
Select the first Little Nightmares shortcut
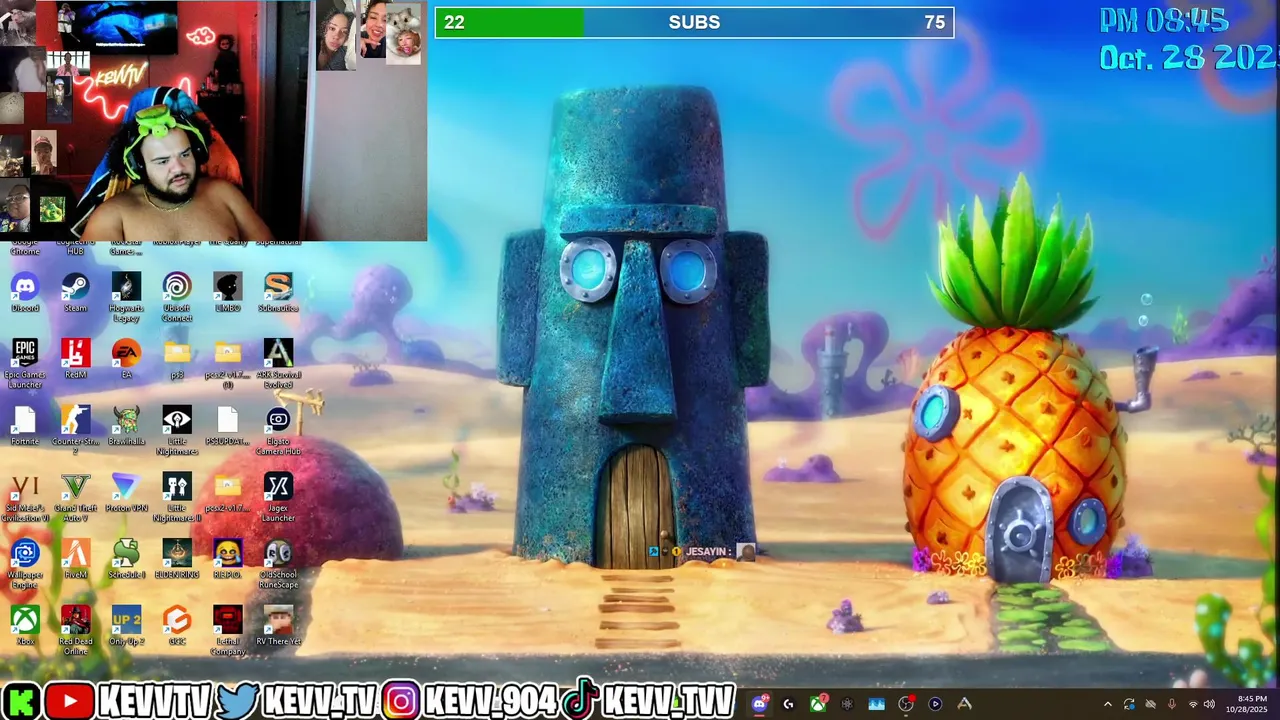177,431
